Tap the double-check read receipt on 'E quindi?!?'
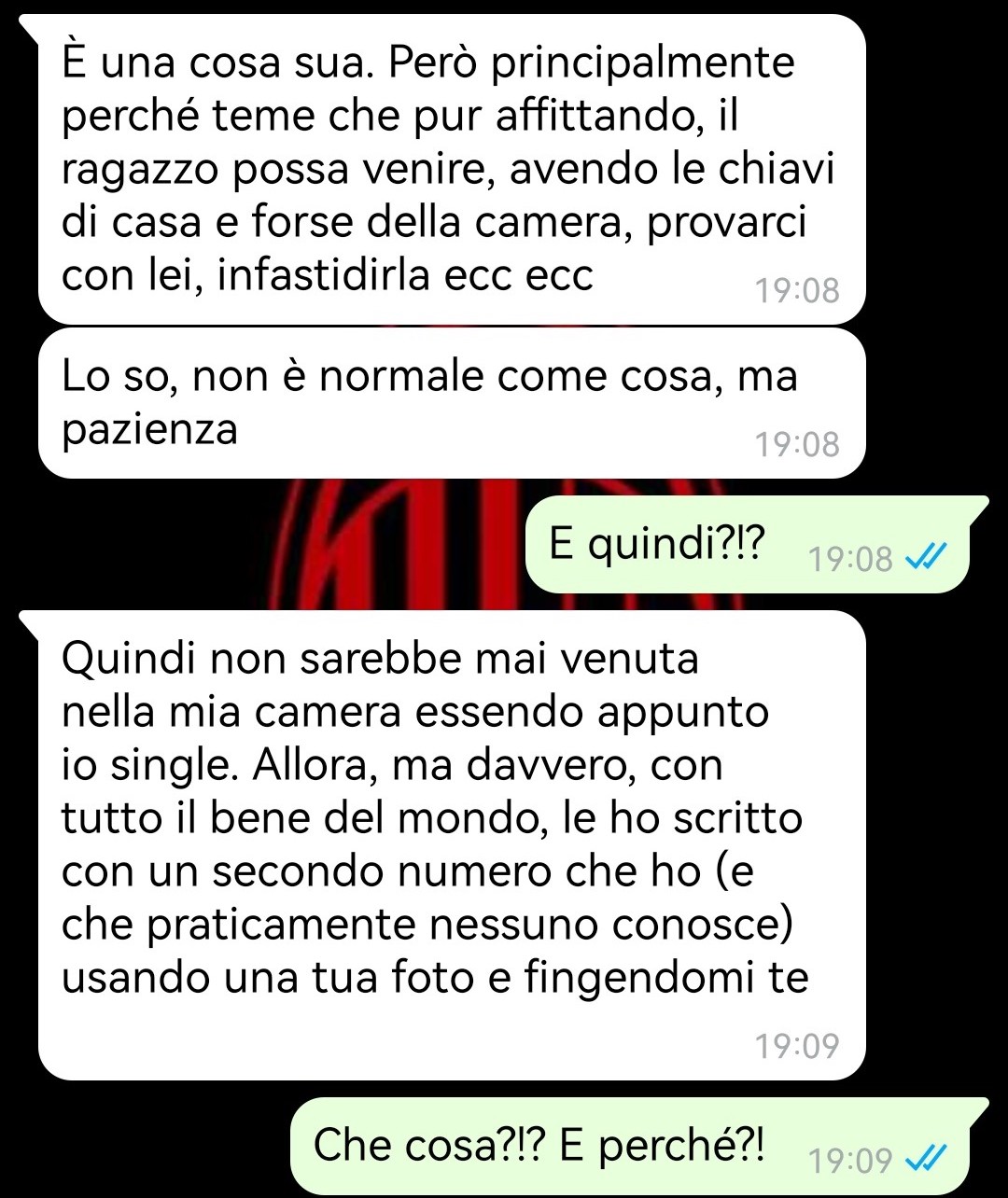Image resolution: width=1008 pixels, height=1198 pixels. [x=927, y=559]
